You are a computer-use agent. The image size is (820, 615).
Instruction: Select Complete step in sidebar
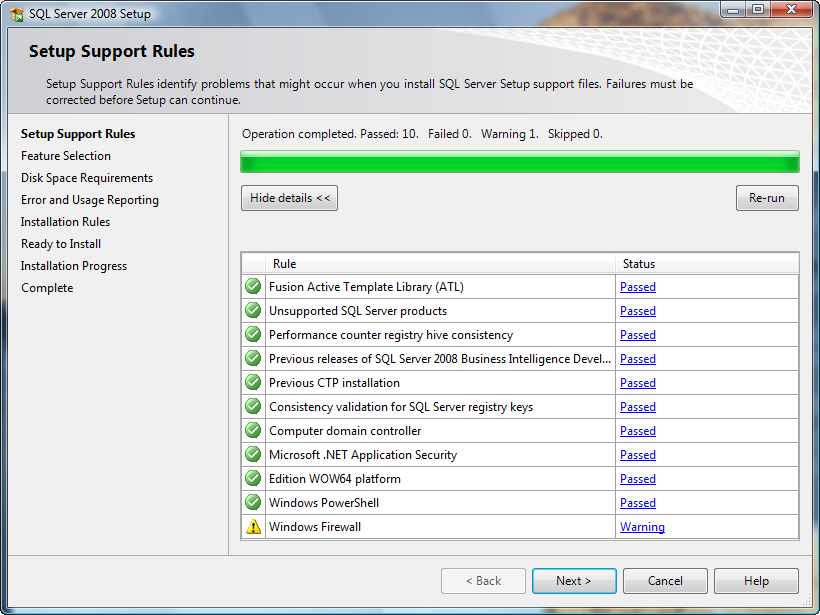[47, 288]
